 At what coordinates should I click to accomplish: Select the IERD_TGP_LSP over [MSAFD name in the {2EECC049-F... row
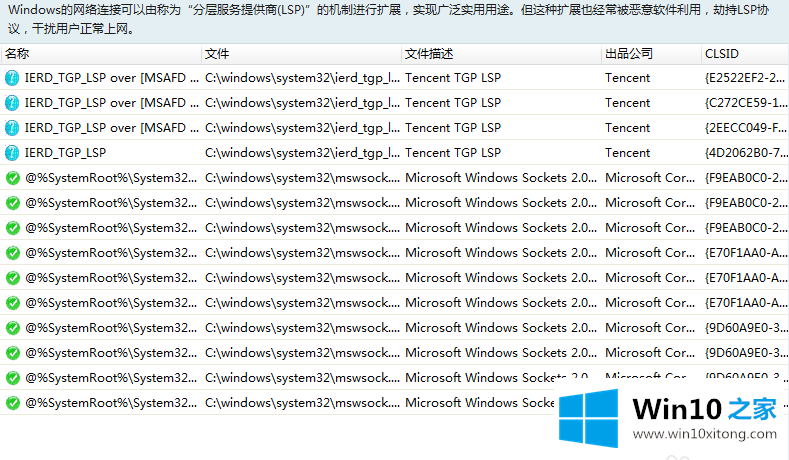coord(112,128)
